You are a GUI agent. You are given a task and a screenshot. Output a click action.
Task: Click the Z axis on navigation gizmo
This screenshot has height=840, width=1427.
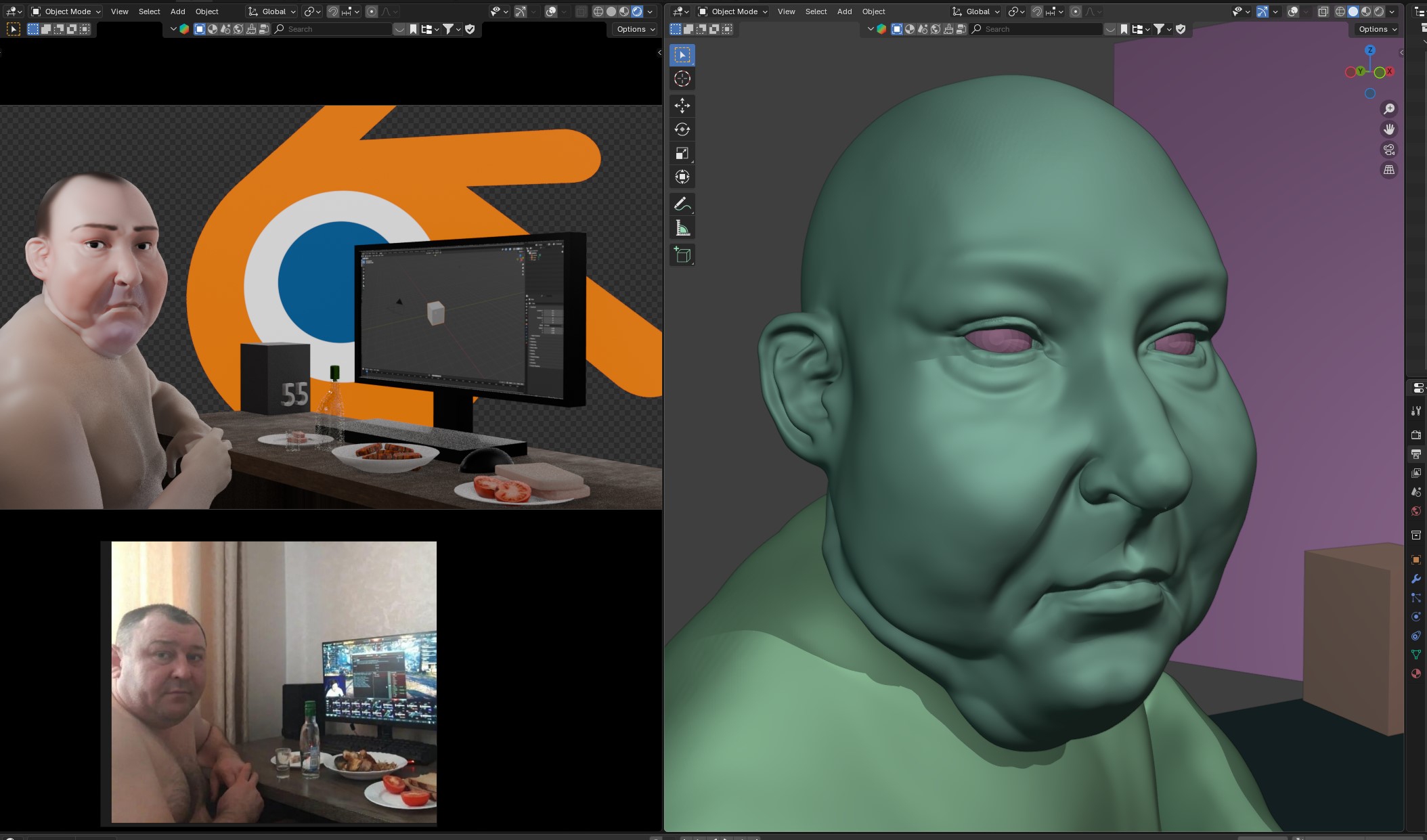pyautogui.click(x=1369, y=50)
